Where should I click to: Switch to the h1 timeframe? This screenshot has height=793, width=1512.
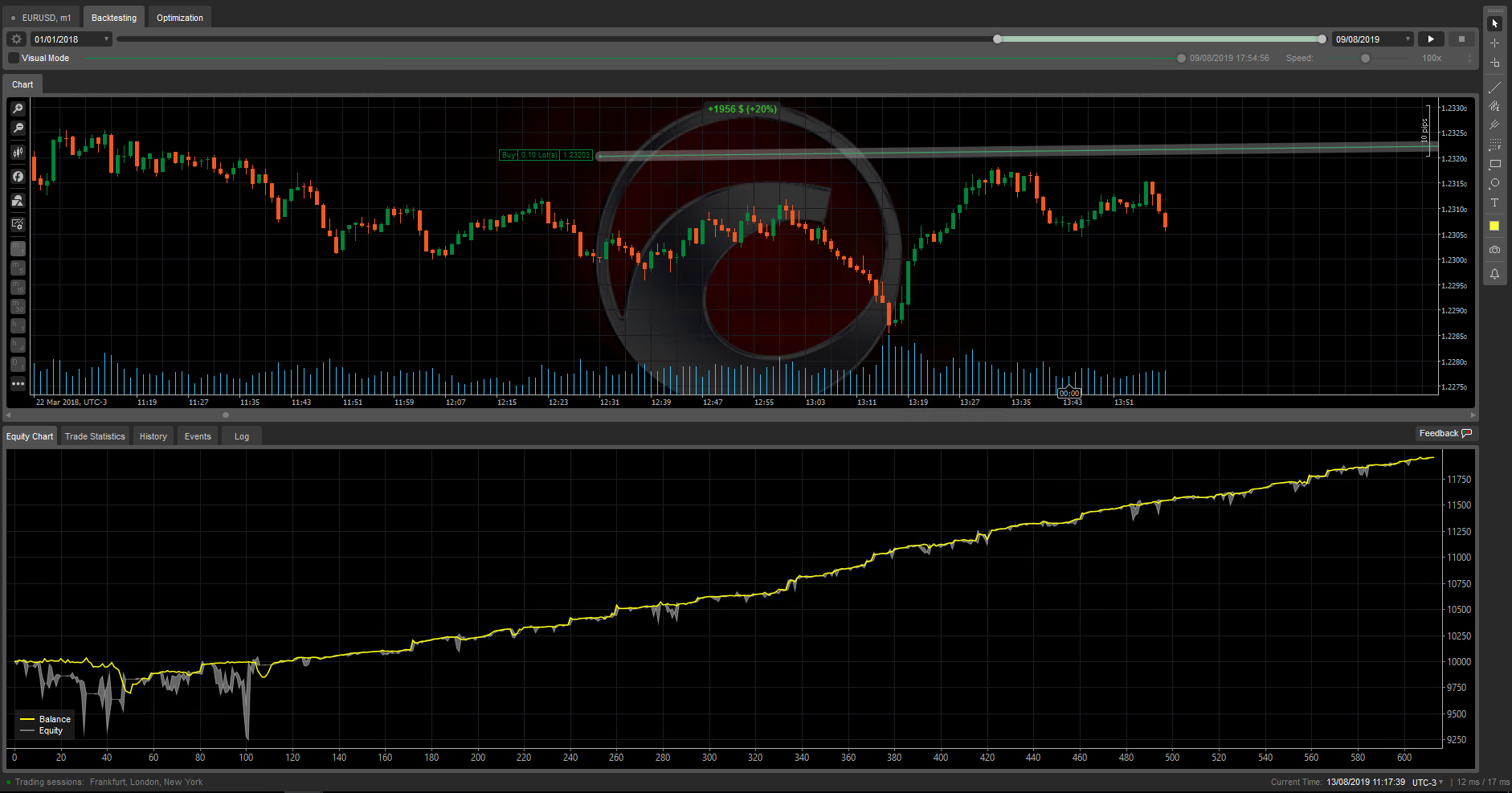(18, 325)
